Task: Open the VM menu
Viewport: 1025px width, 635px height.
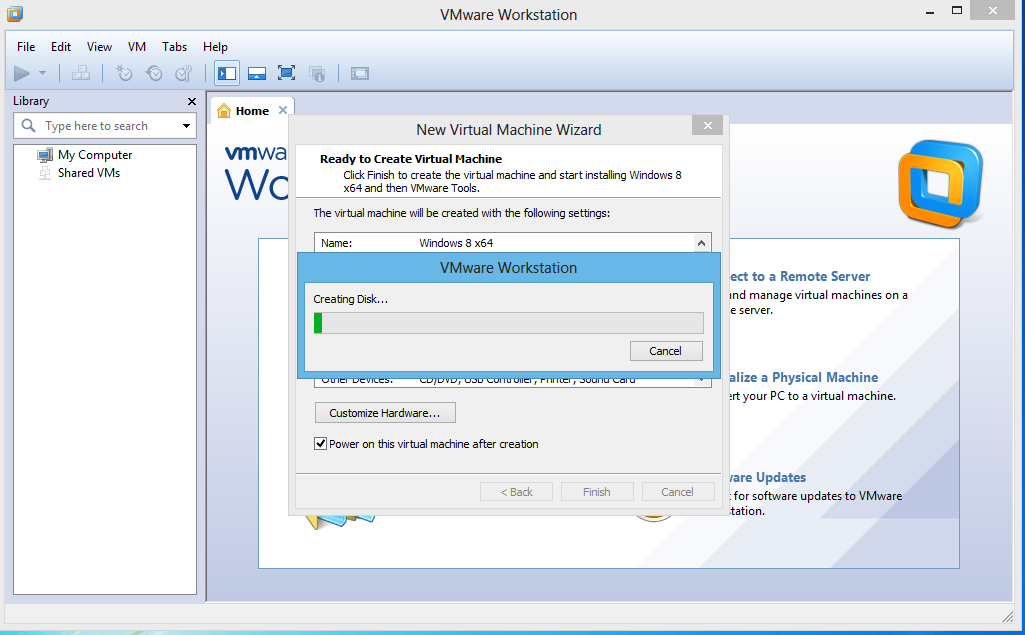Action: (x=137, y=47)
